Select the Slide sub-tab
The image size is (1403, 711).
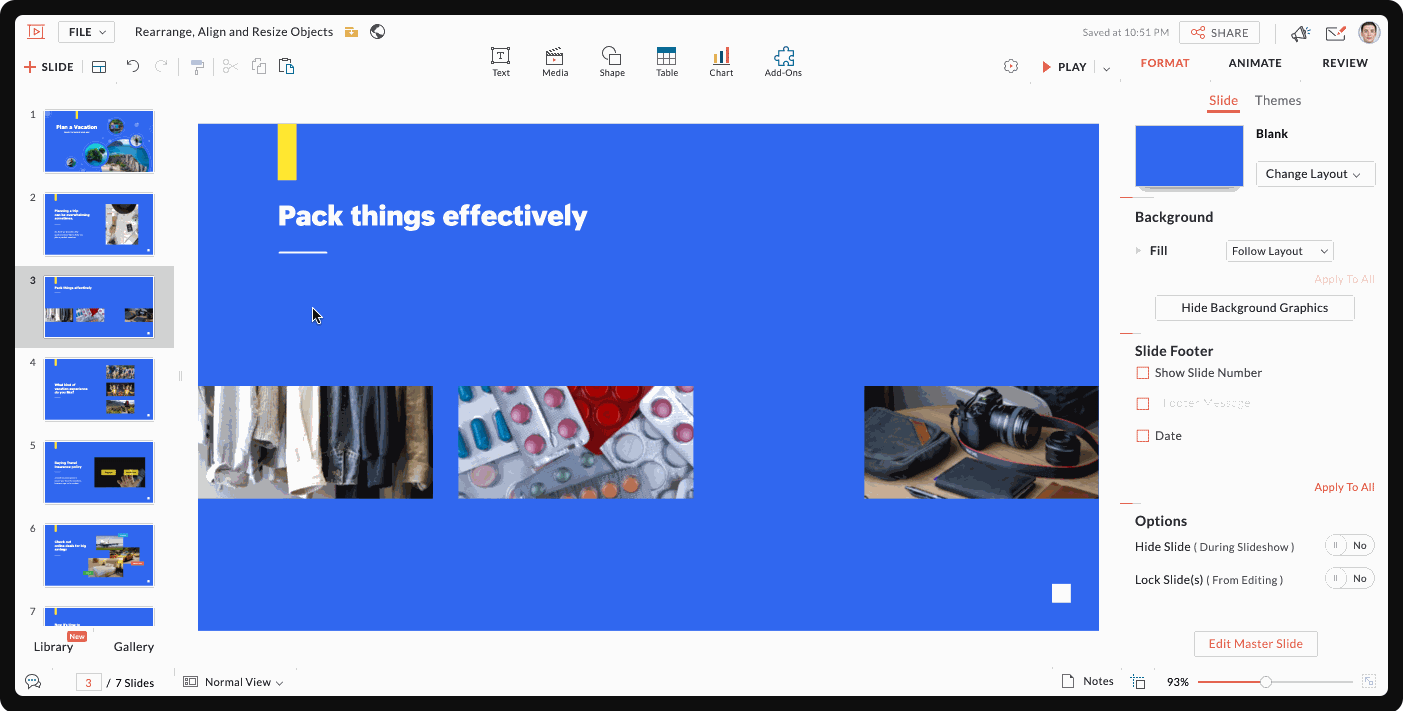[x=1223, y=100]
